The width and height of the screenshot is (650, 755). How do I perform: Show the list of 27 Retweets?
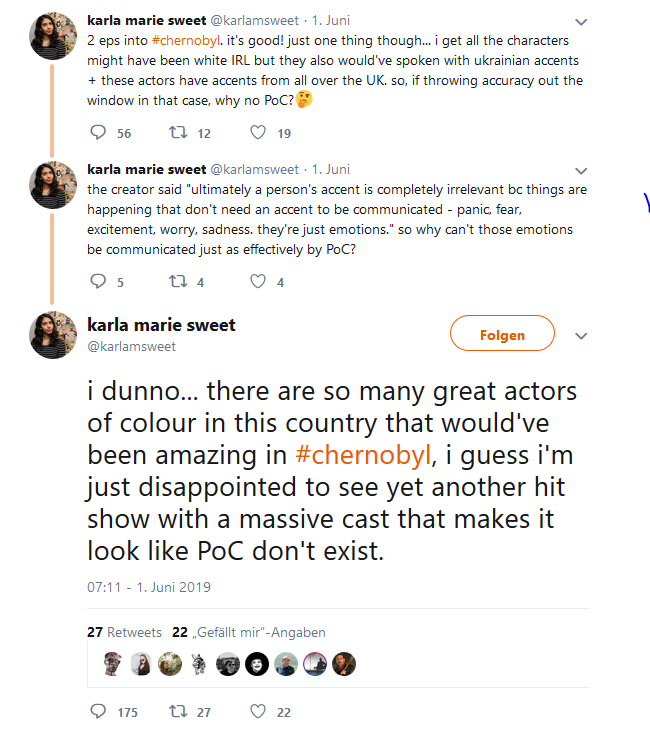tap(124, 632)
